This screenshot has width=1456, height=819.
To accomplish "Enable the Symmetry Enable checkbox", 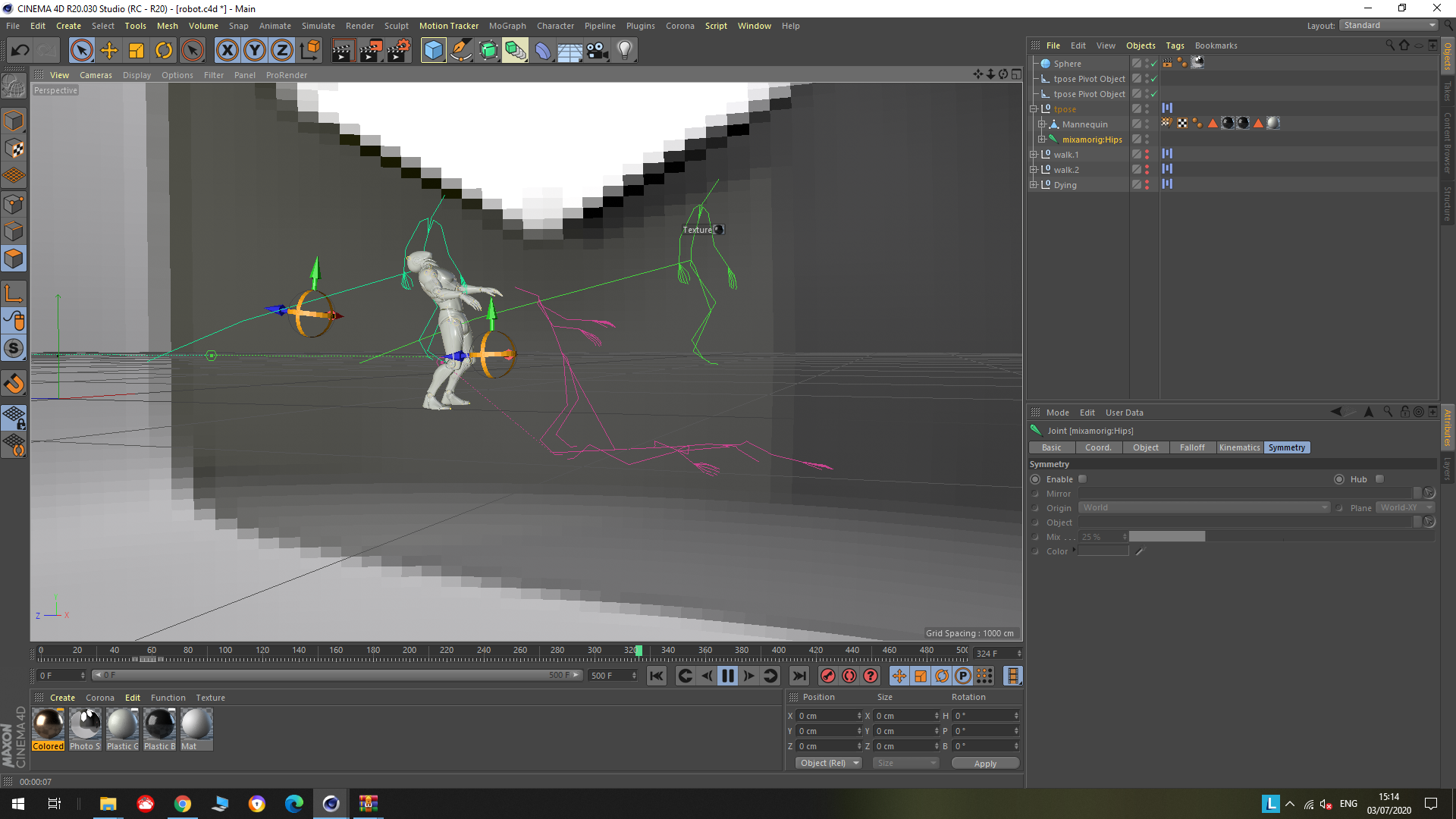I will [1083, 479].
